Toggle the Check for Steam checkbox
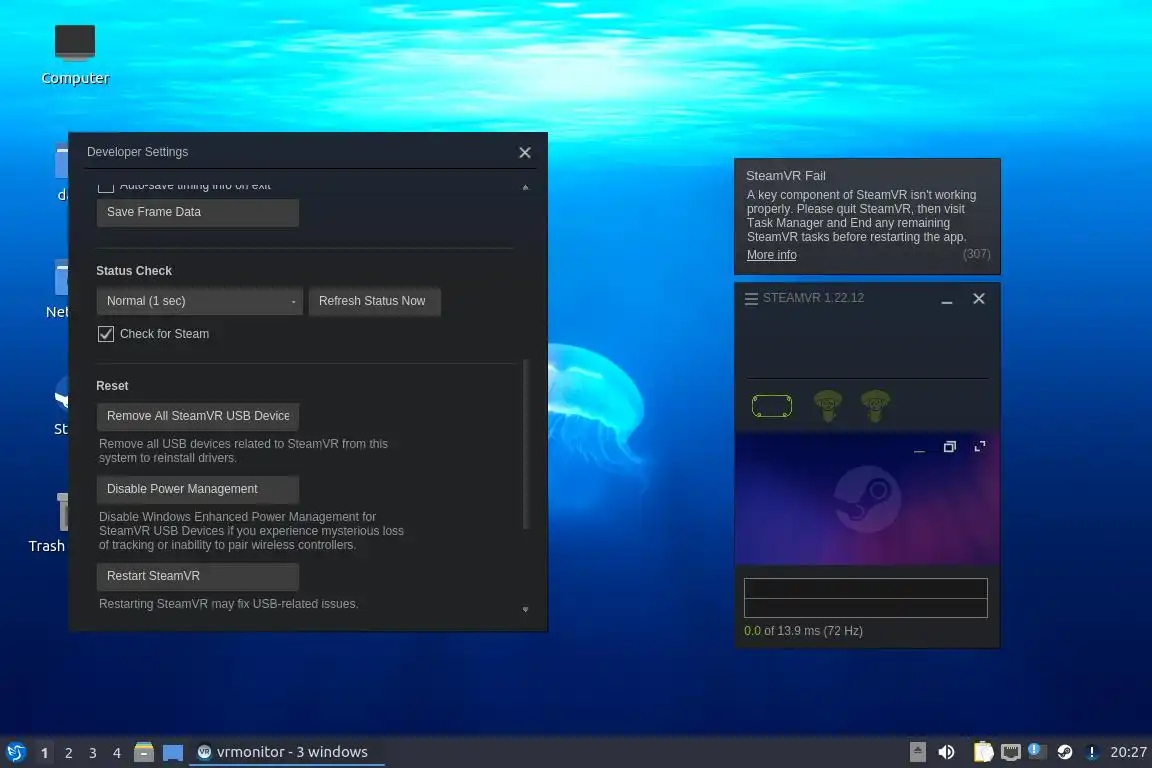 [106, 334]
